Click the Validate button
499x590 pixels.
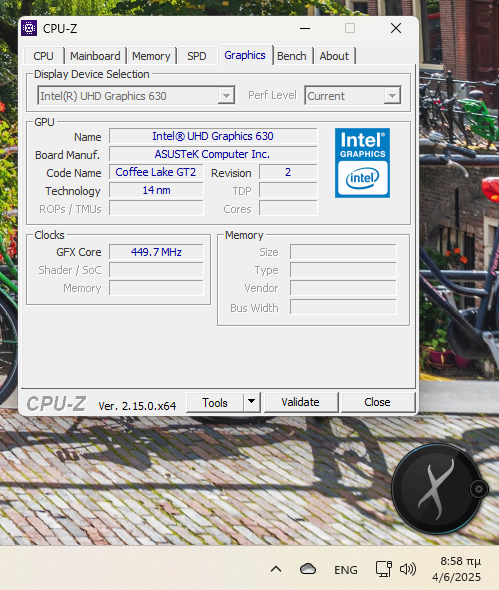tap(301, 402)
